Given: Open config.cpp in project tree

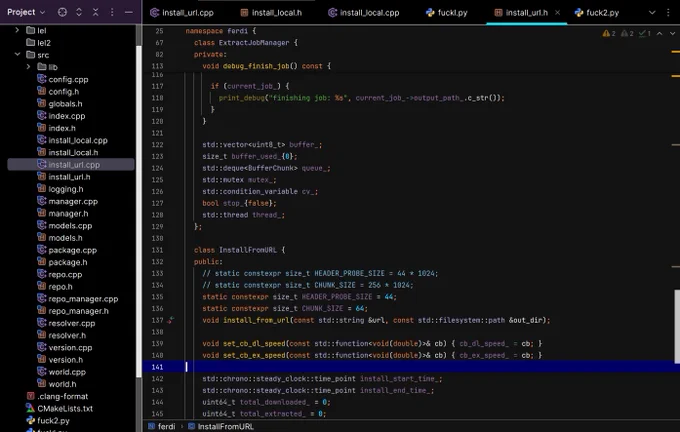Looking at the screenshot, I should (63, 79).
